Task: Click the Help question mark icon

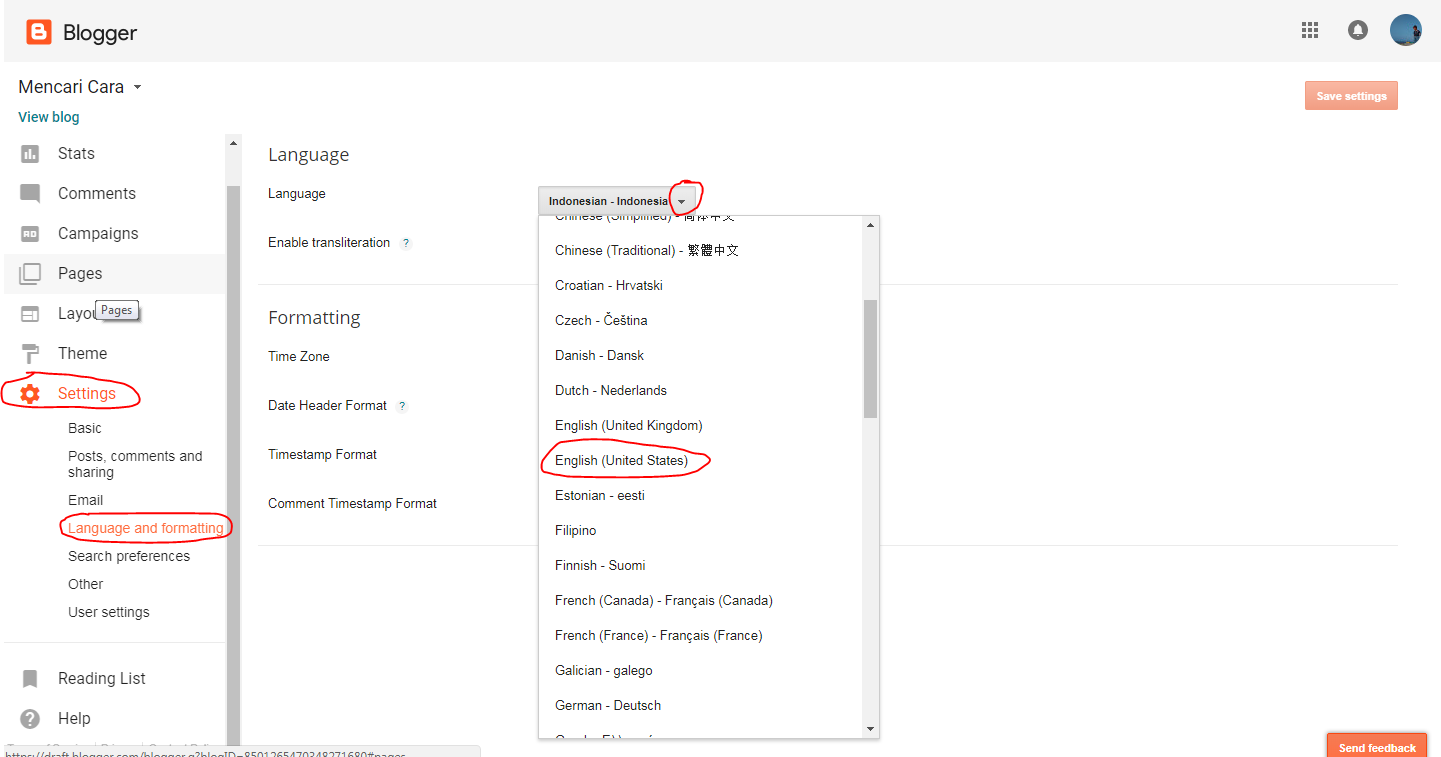Action: [30, 719]
